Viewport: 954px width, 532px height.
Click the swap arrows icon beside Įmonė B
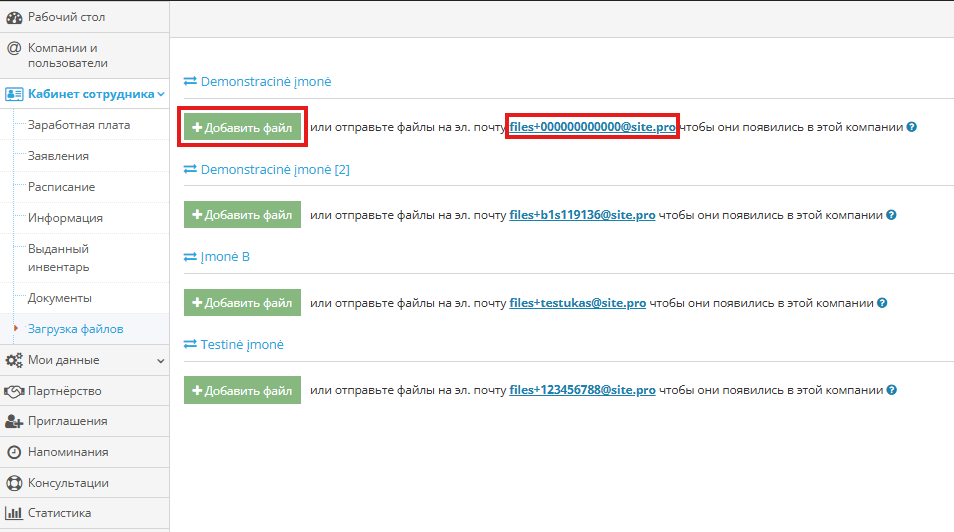click(190, 257)
